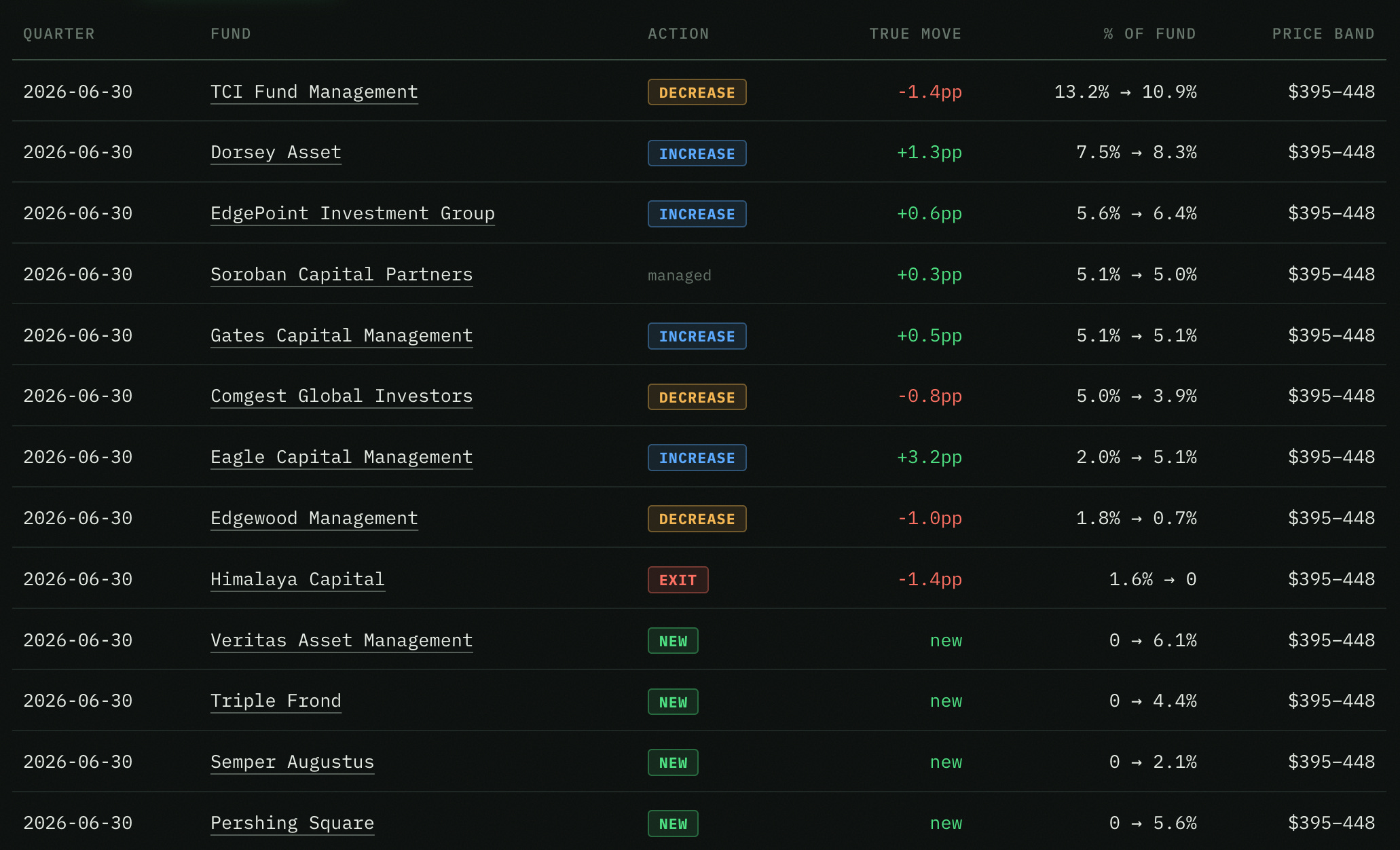Select the Himalaya Capital fund link
Screen dimensions: 1400x850
click(x=297, y=579)
